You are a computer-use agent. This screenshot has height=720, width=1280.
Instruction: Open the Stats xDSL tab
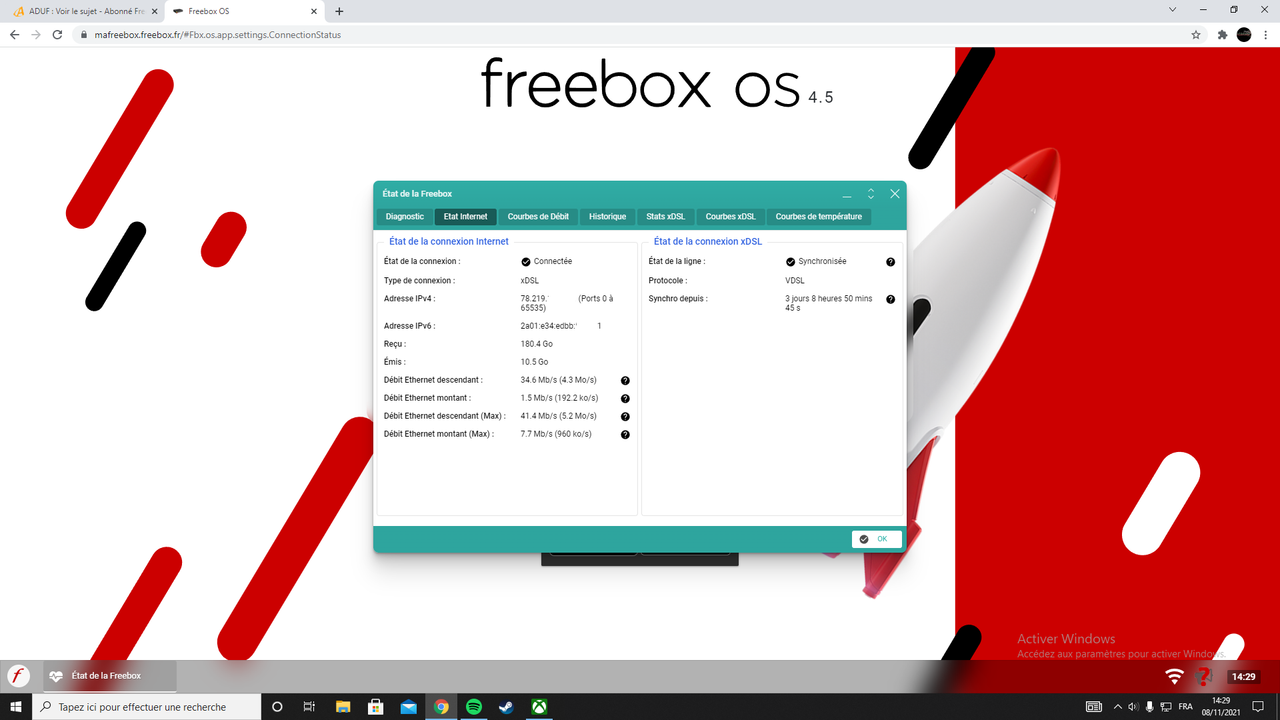tap(666, 217)
